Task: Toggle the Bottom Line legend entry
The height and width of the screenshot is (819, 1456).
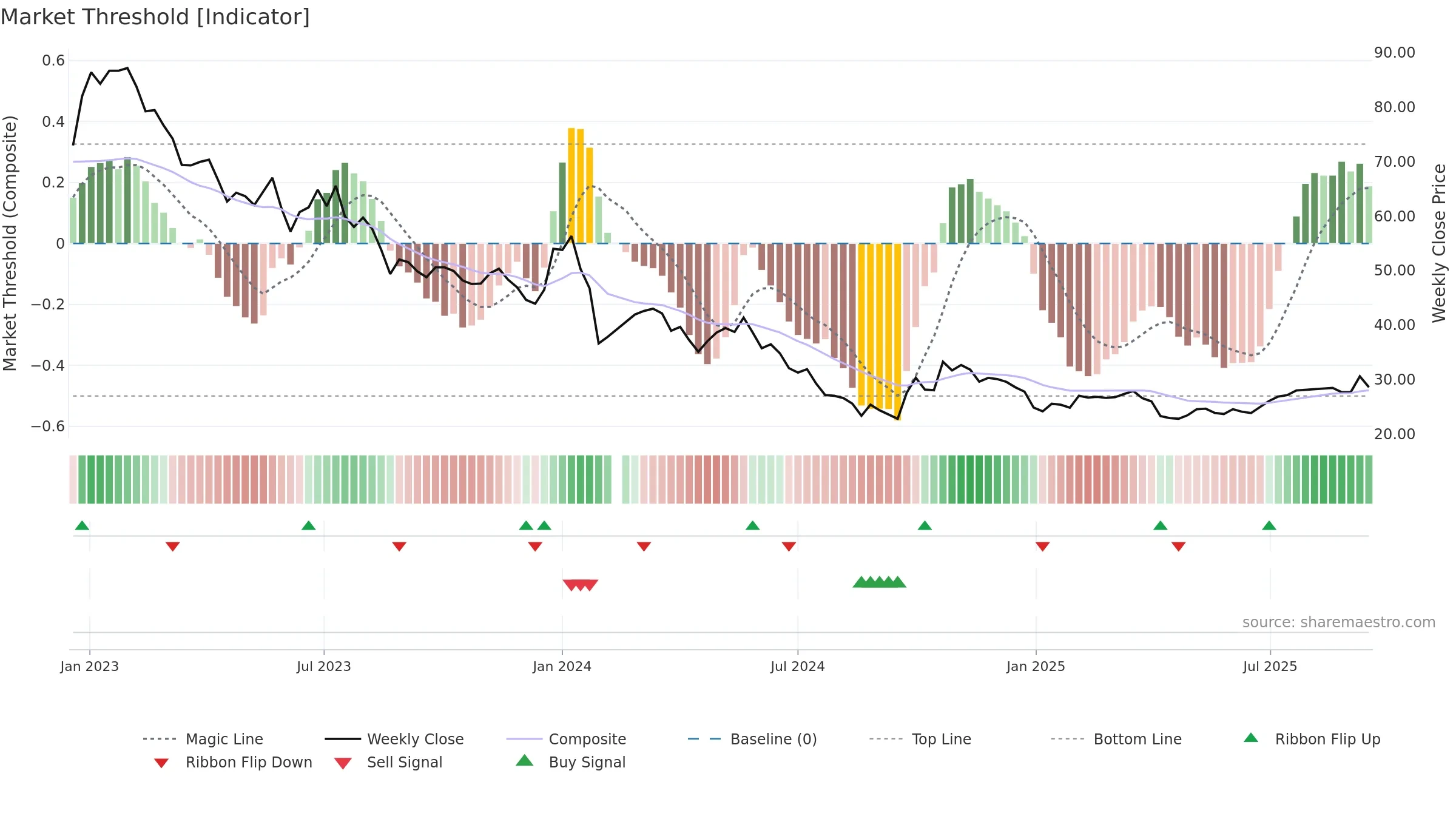Action: tap(1116, 739)
